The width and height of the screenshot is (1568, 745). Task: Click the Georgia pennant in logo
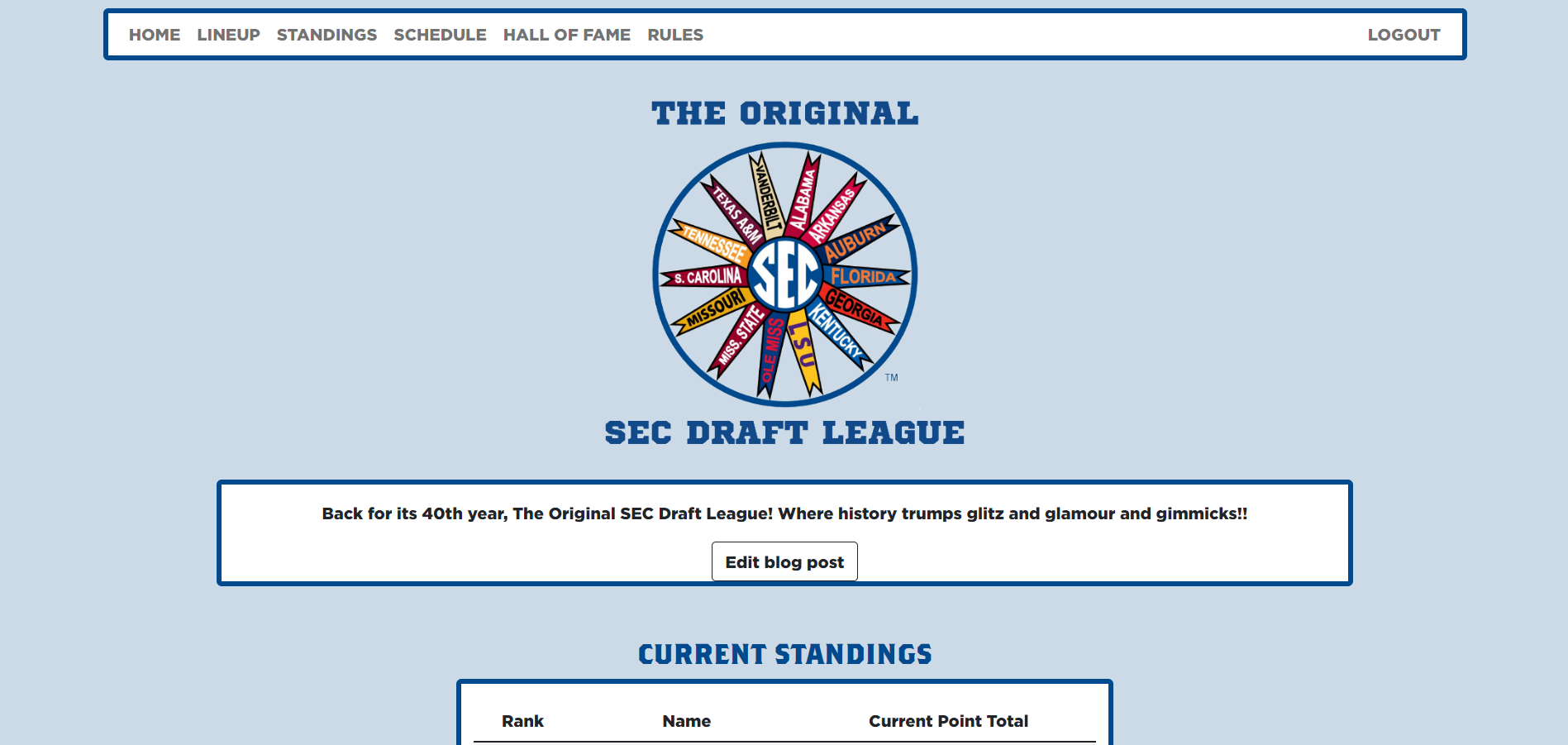pos(858,308)
